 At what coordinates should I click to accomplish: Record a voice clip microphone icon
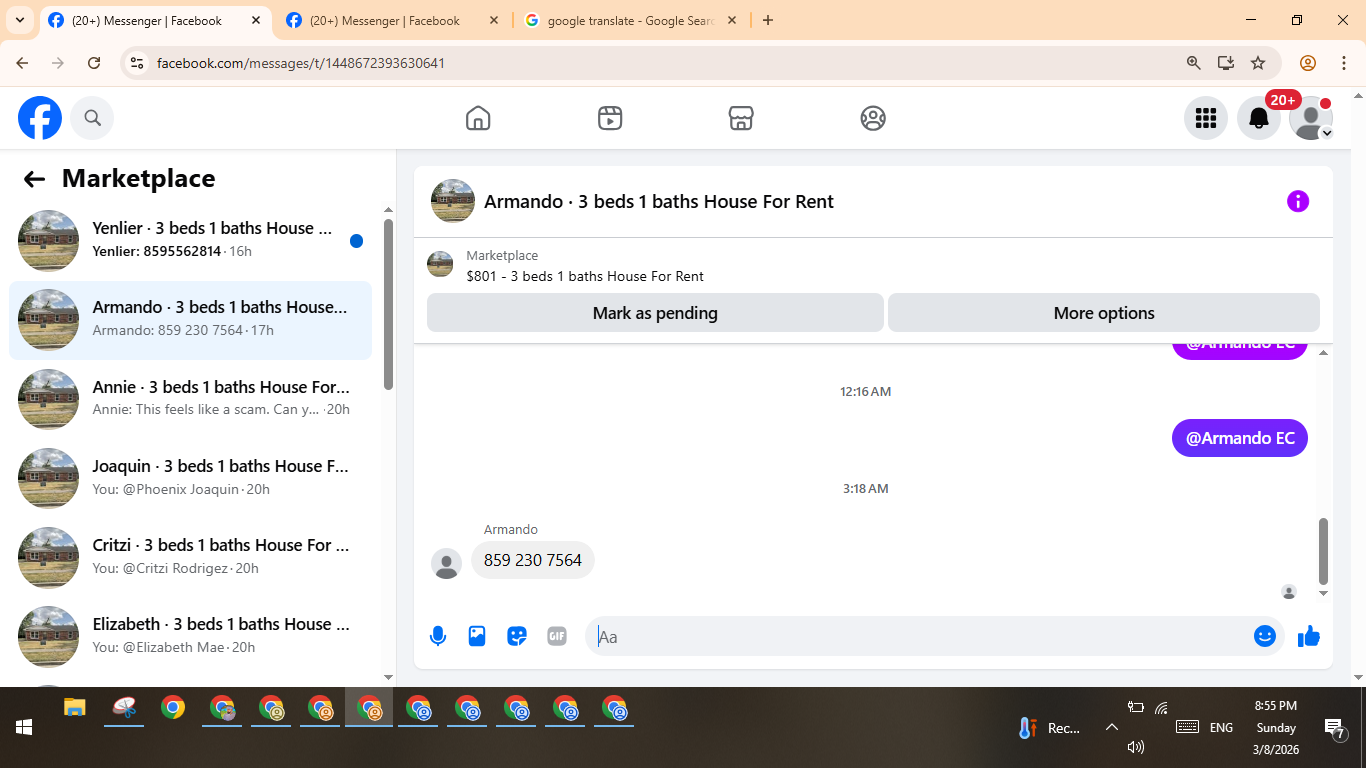point(438,636)
